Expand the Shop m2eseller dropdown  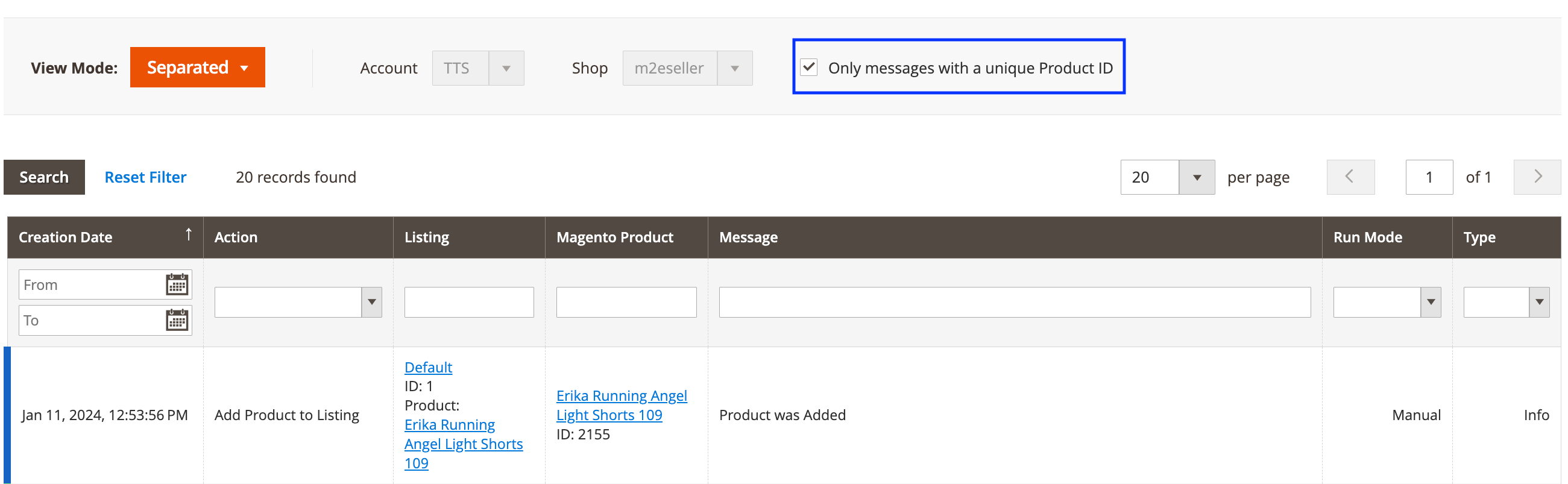click(734, 68)
